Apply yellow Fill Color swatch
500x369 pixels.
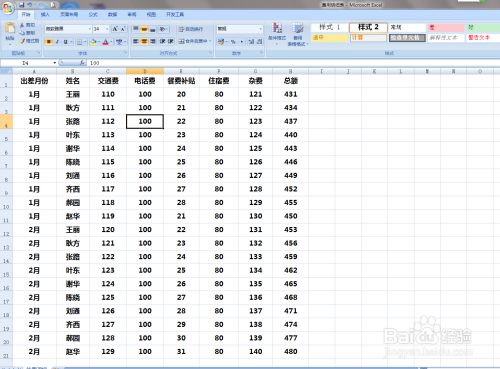[x=93, y=42]
